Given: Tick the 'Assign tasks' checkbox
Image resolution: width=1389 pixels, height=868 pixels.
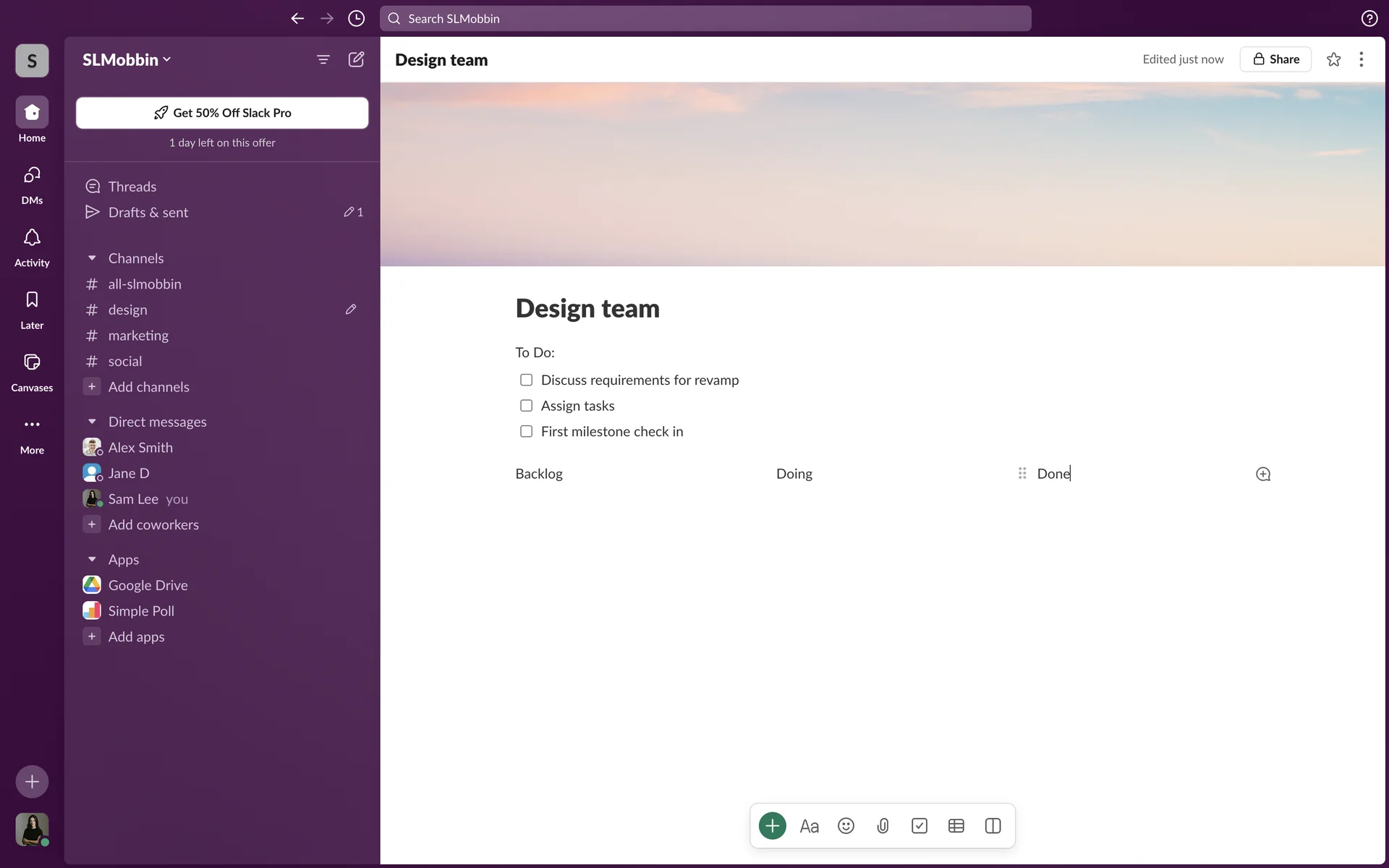Looking at the screenshot, I should (526, 406).
